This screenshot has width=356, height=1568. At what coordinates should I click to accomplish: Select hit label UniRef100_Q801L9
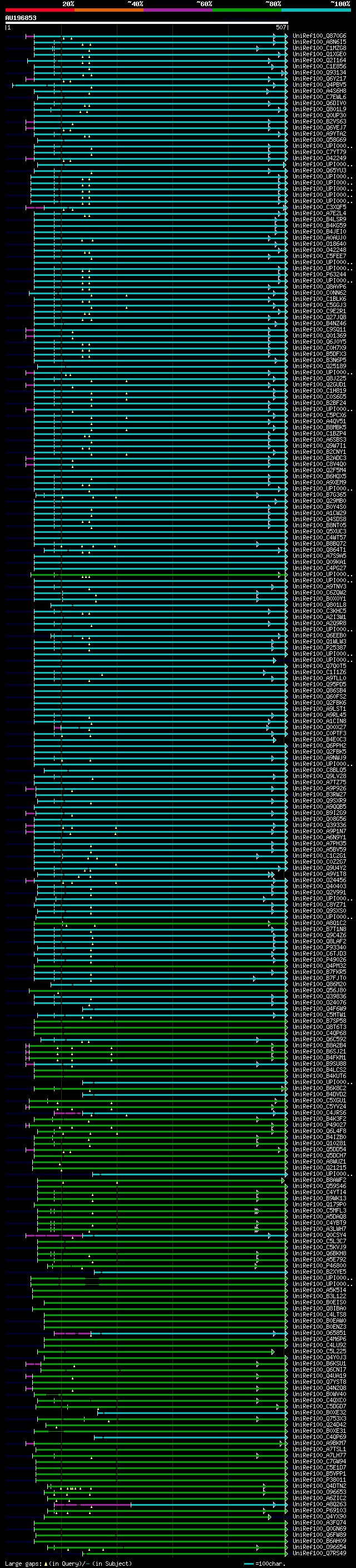[319, 109]
